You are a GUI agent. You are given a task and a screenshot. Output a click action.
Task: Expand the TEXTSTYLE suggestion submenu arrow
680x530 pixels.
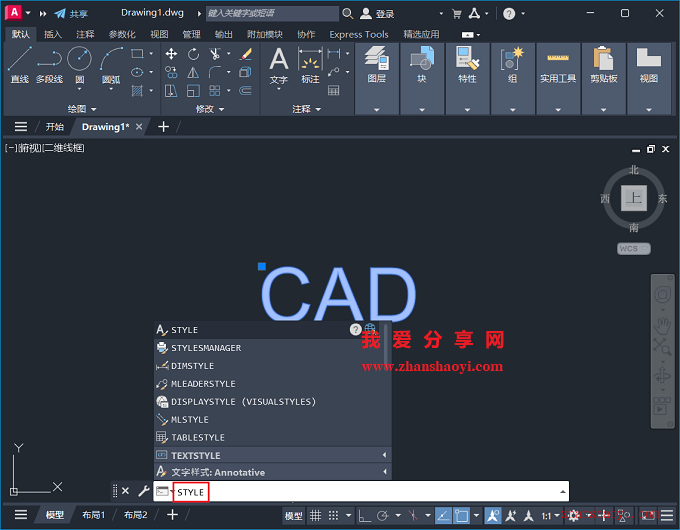(x=384, y=455)
